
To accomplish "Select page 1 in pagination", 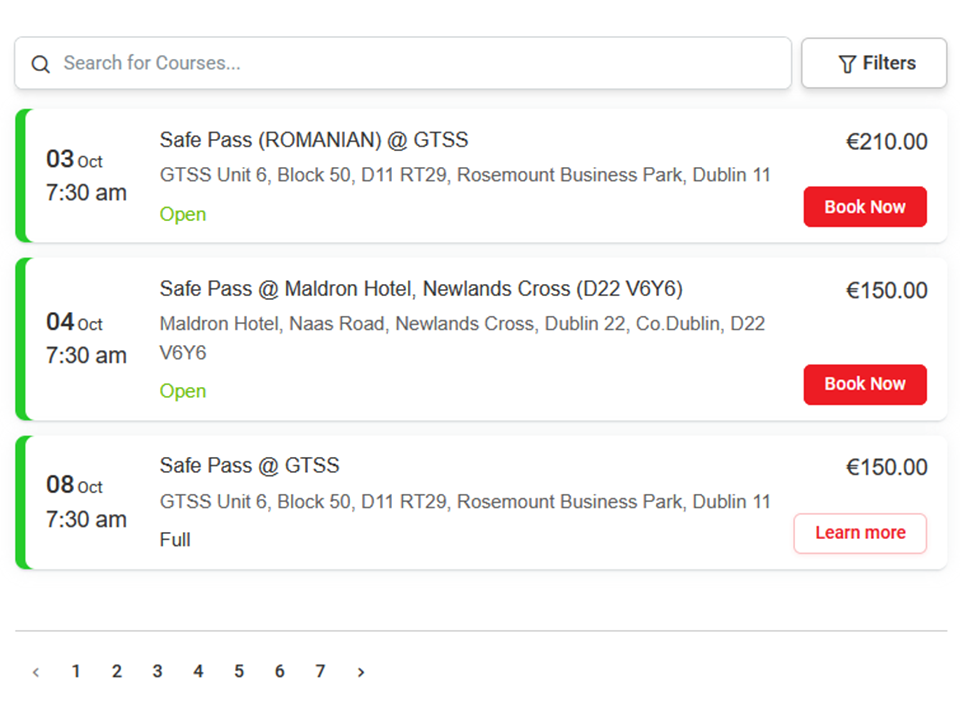I will pos(76,672).
